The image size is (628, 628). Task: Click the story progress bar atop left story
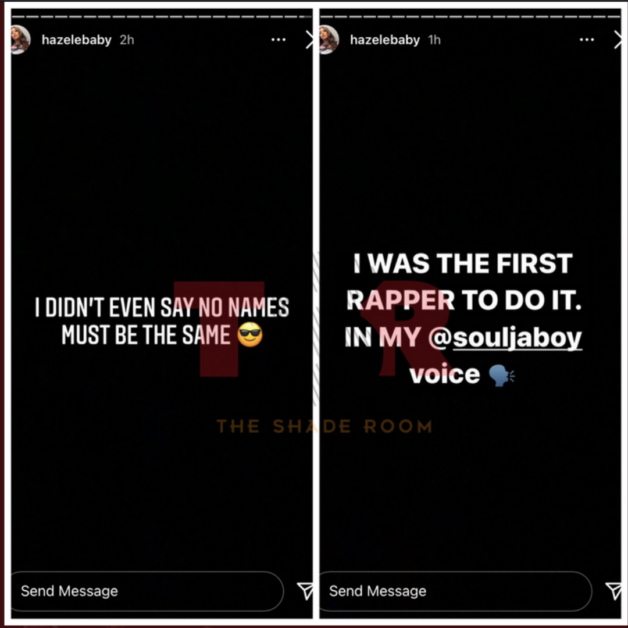162,17
